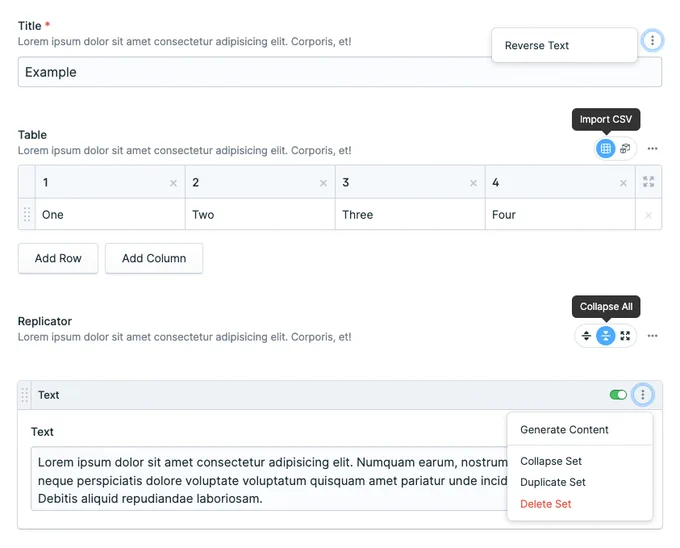Click the row drag handle beside One
This screenshot has width=680, height=548.
tap(26, 214)
